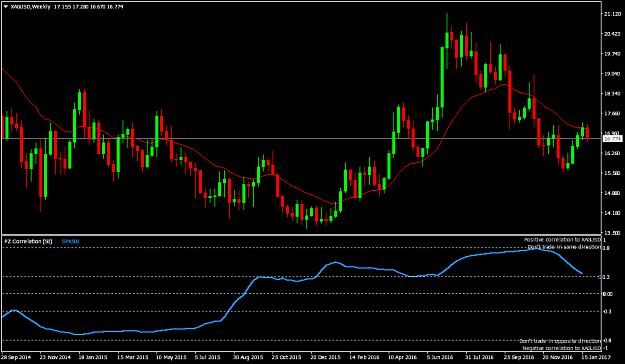Click the blue SPX500 symbol label
The image size is (625, 364).
71,241
